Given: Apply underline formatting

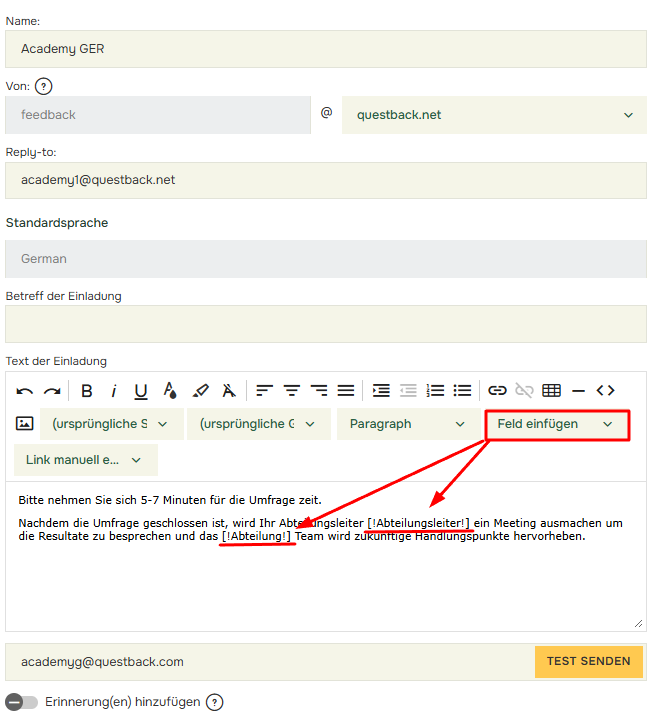Looking at the screenshot, I should pyautogui.click(x=141, y=391).
